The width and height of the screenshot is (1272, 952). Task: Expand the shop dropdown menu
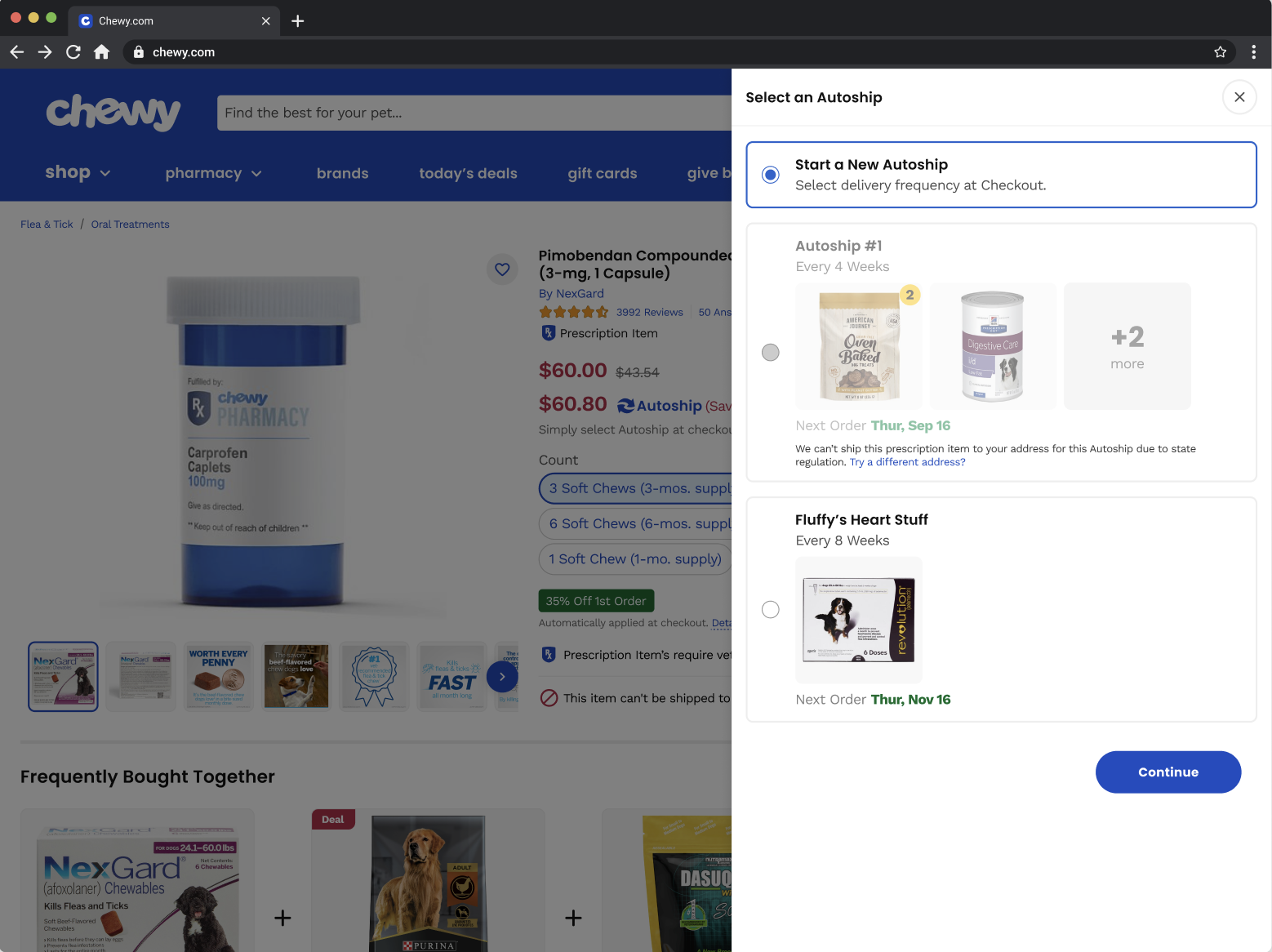[78, 172]
